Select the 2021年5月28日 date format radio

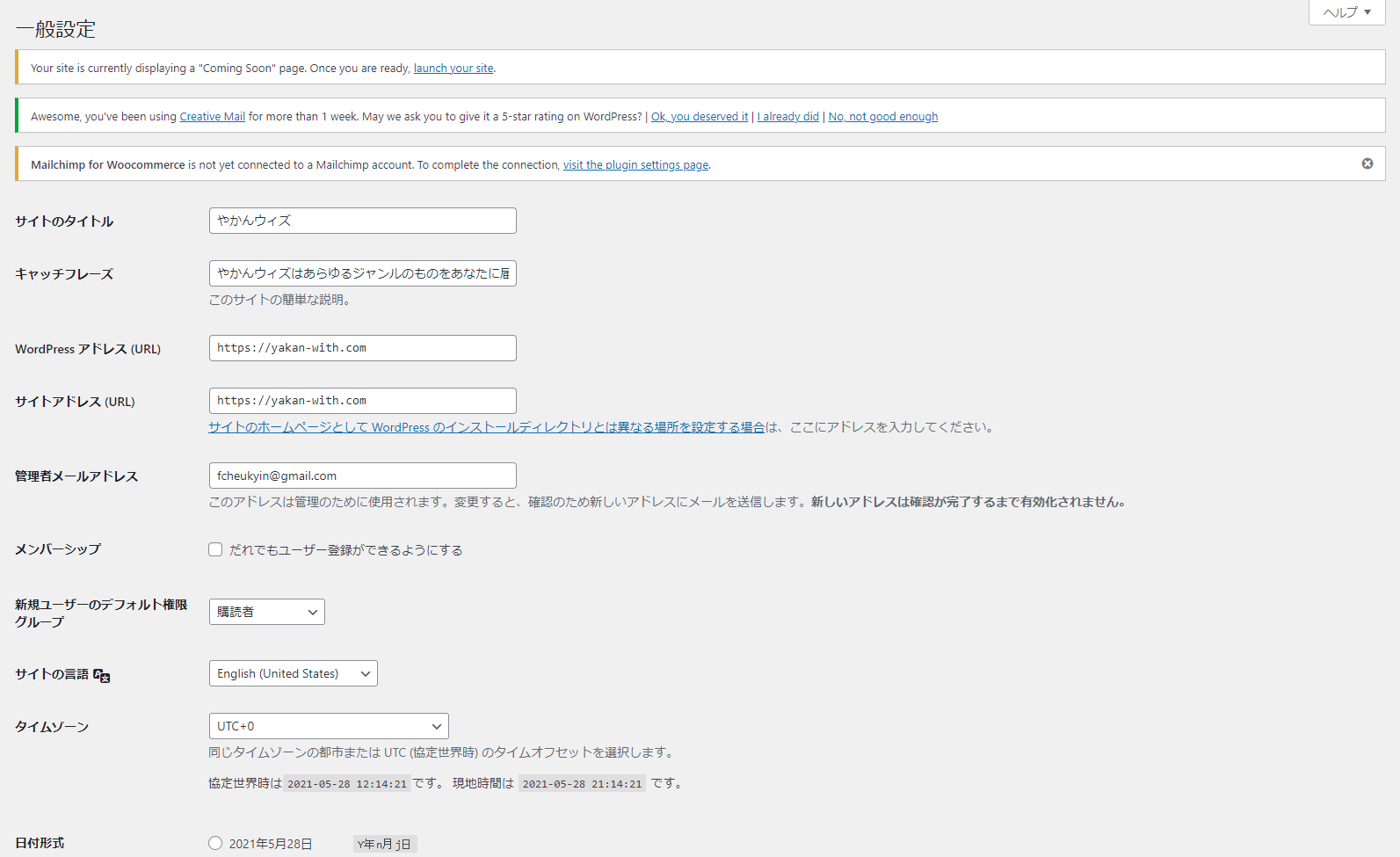click(215, 843)
